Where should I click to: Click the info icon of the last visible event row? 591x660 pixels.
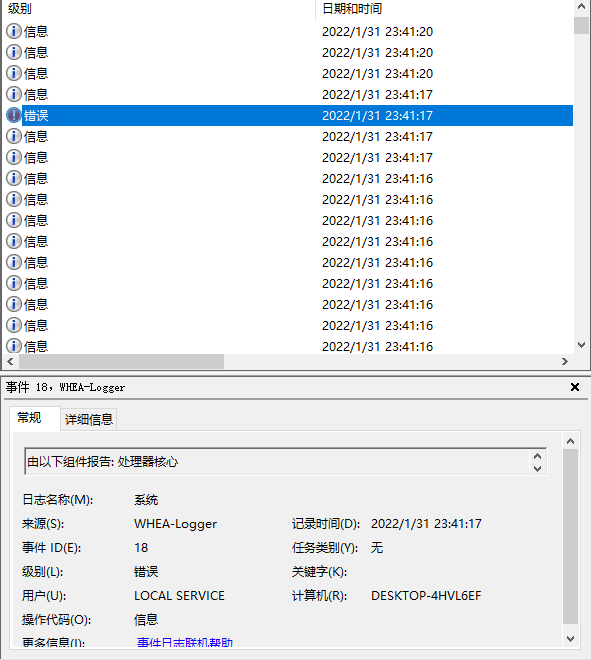[x=14, y=346]
